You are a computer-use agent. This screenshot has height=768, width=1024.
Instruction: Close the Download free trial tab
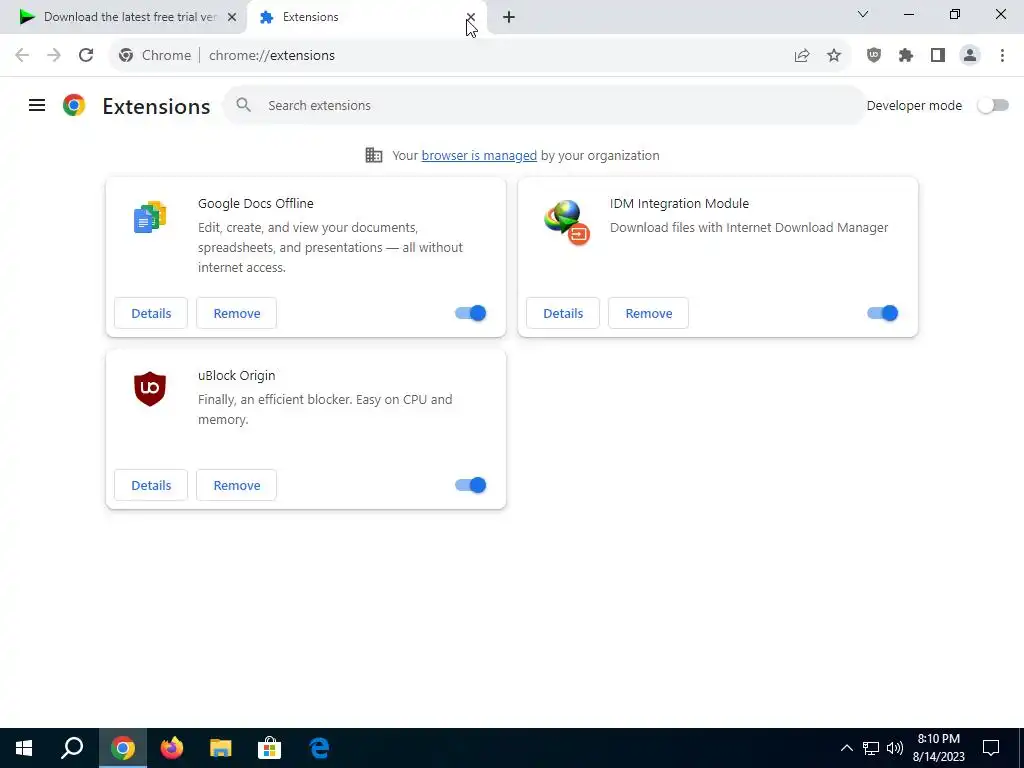click(232, 17)
